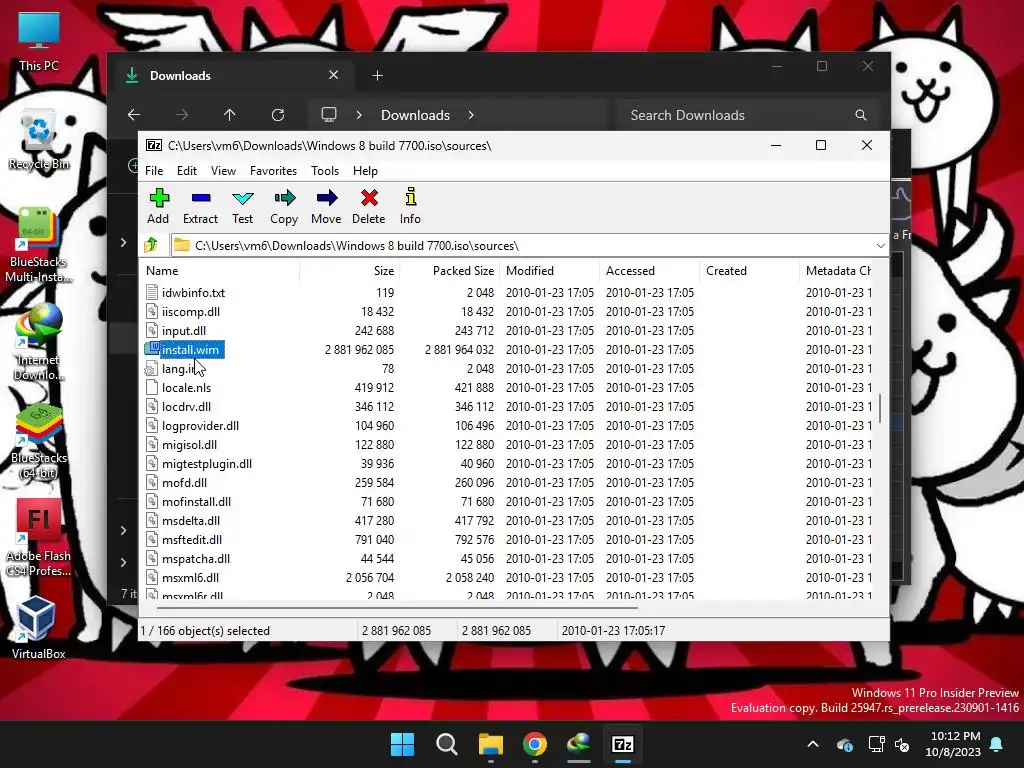Image resolution: width=1024 pixels, height=768 pixels.
Task: Click the Extract toolbar icon
Action: [200, 206]
